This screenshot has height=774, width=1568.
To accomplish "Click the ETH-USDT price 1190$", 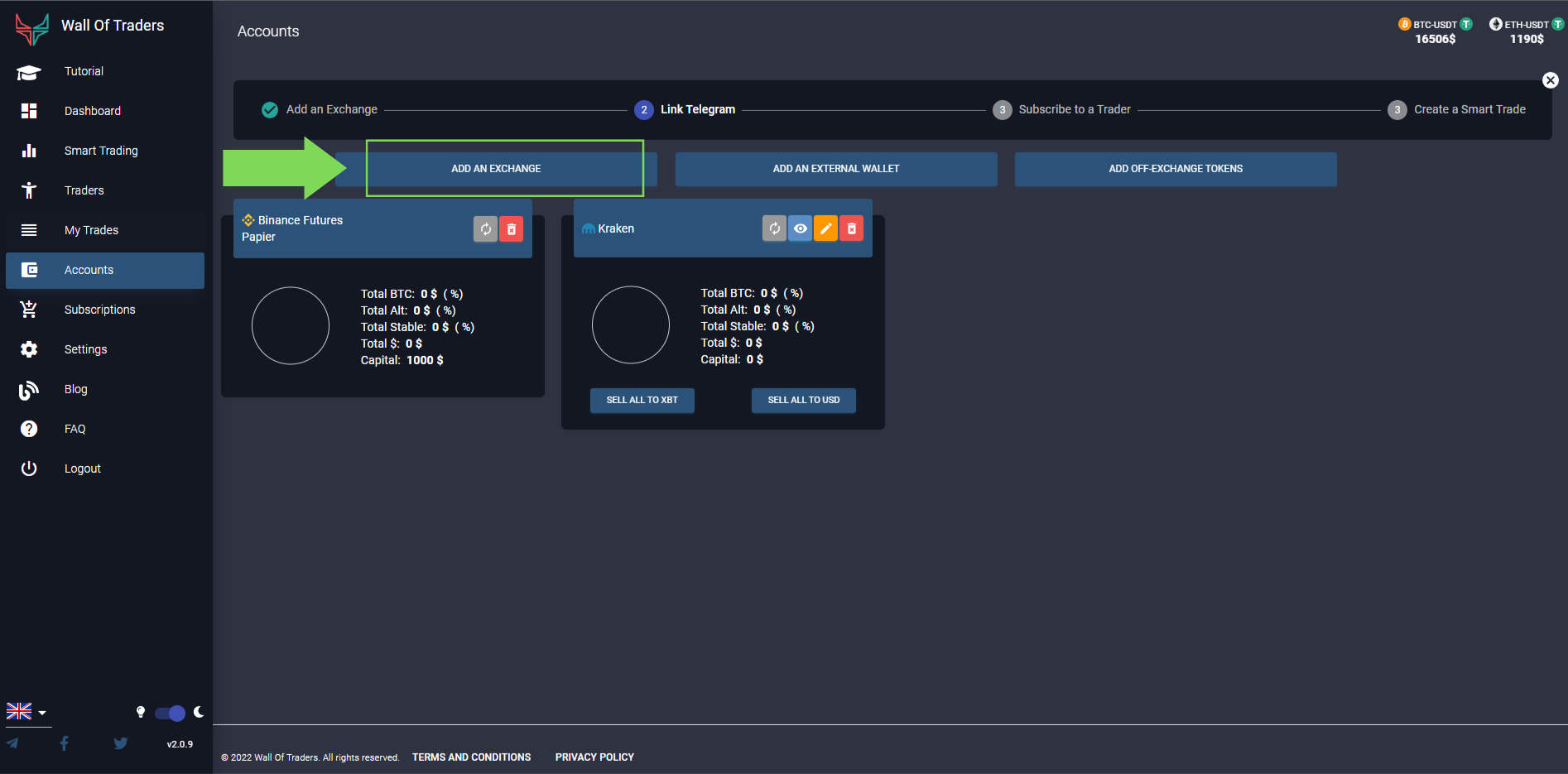I will pos(1527,39).
